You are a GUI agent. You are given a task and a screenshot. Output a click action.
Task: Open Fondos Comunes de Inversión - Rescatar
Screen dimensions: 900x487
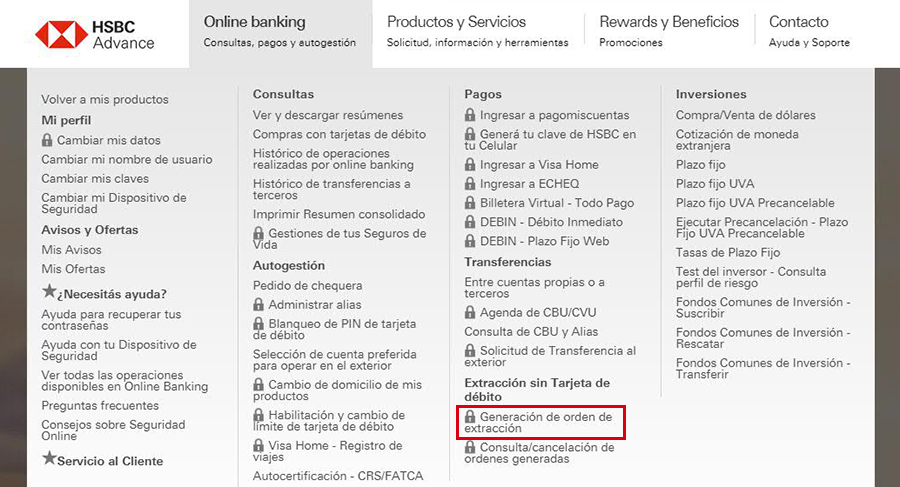tap(763, 338)
